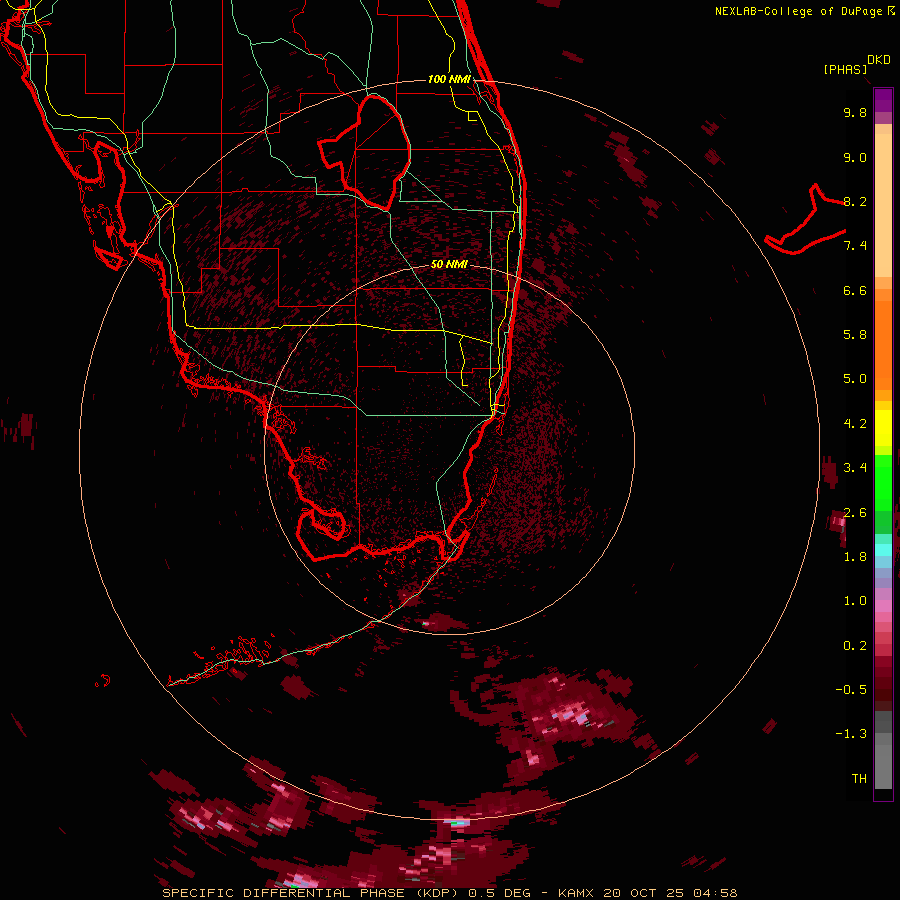Pick the cyan color bar segment

pos(883,550)
